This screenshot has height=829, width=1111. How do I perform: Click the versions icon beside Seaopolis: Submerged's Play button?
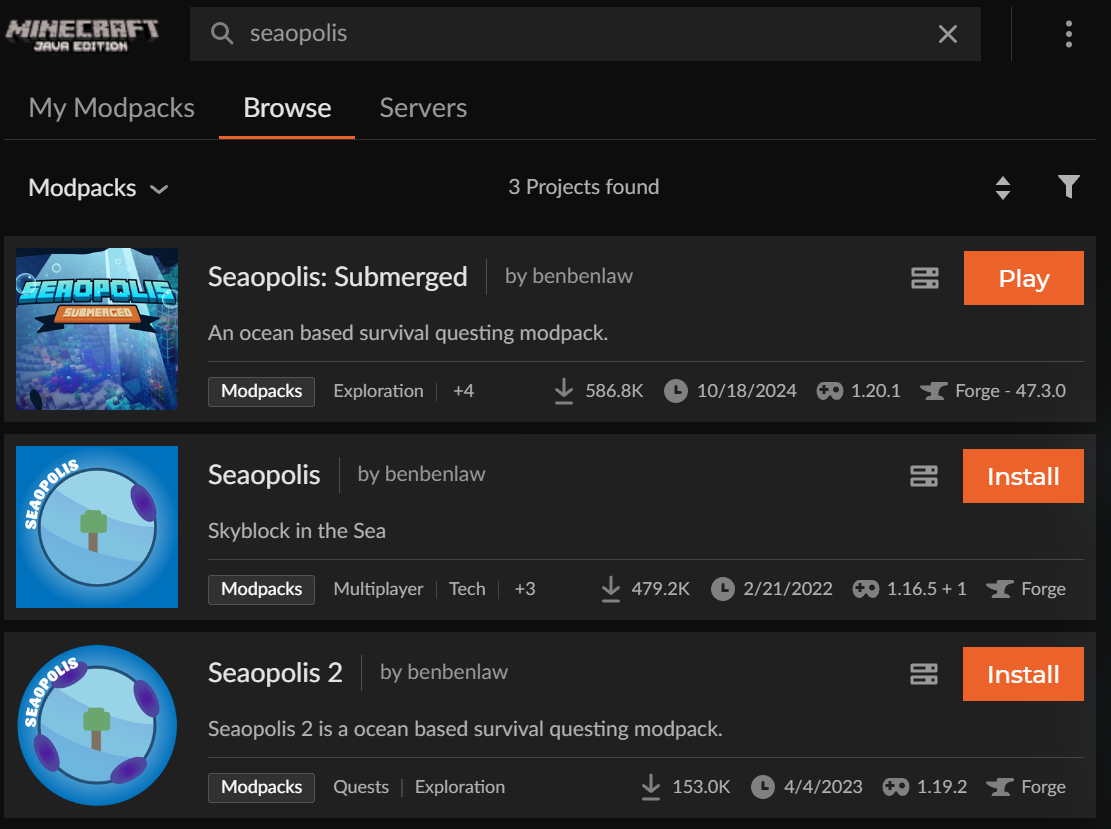point(924,278)
